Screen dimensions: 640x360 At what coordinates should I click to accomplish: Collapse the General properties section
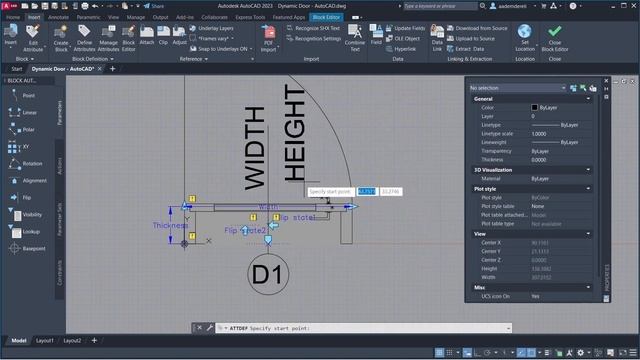click(588, 99)
